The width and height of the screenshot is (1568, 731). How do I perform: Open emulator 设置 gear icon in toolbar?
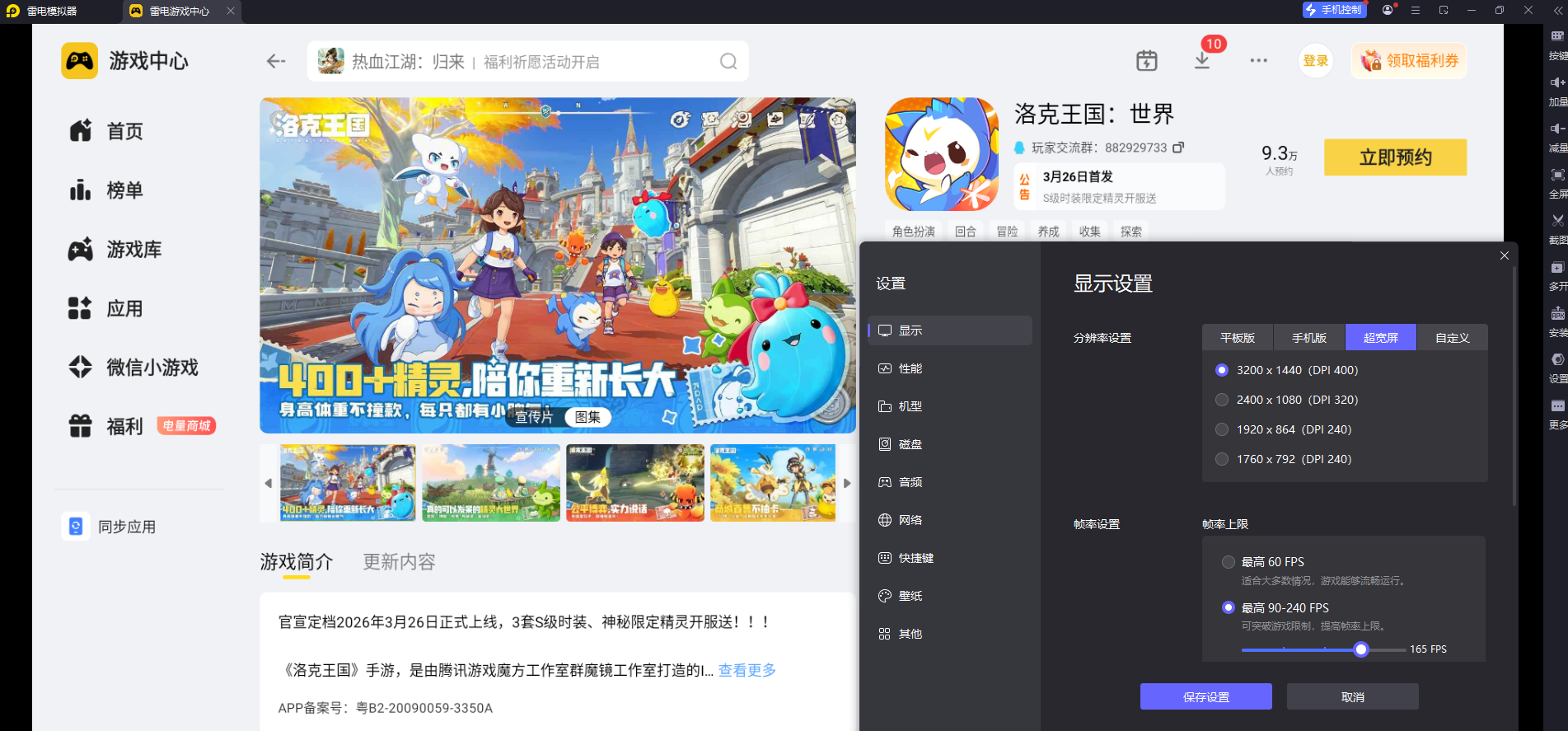(1557, 359)
